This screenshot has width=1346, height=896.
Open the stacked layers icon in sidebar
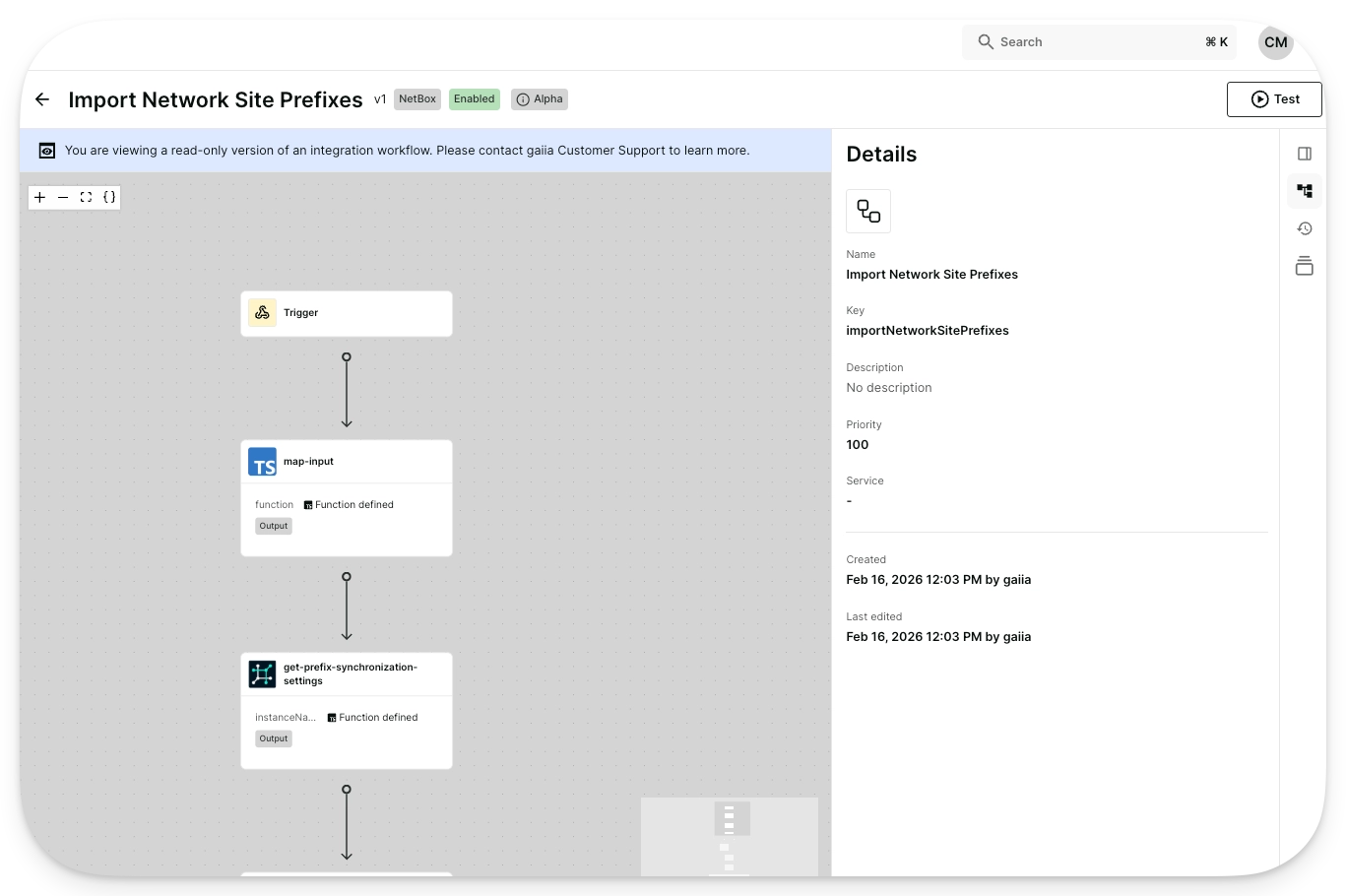point(1305,266)
